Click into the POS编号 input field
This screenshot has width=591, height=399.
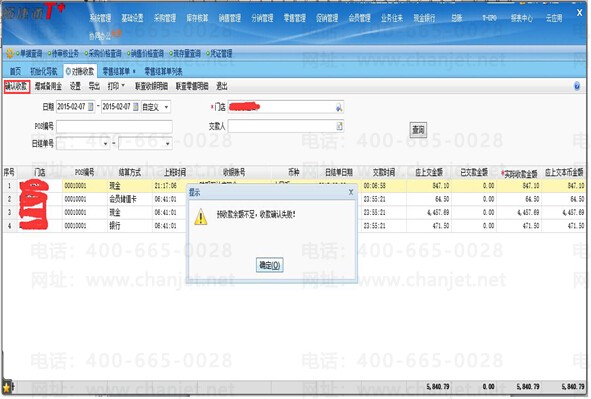tap(114, 126)
